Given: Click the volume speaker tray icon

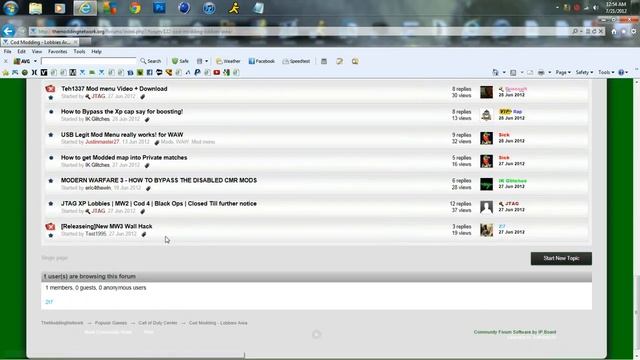Looking at the screenshot, I should tap(596, 8).
